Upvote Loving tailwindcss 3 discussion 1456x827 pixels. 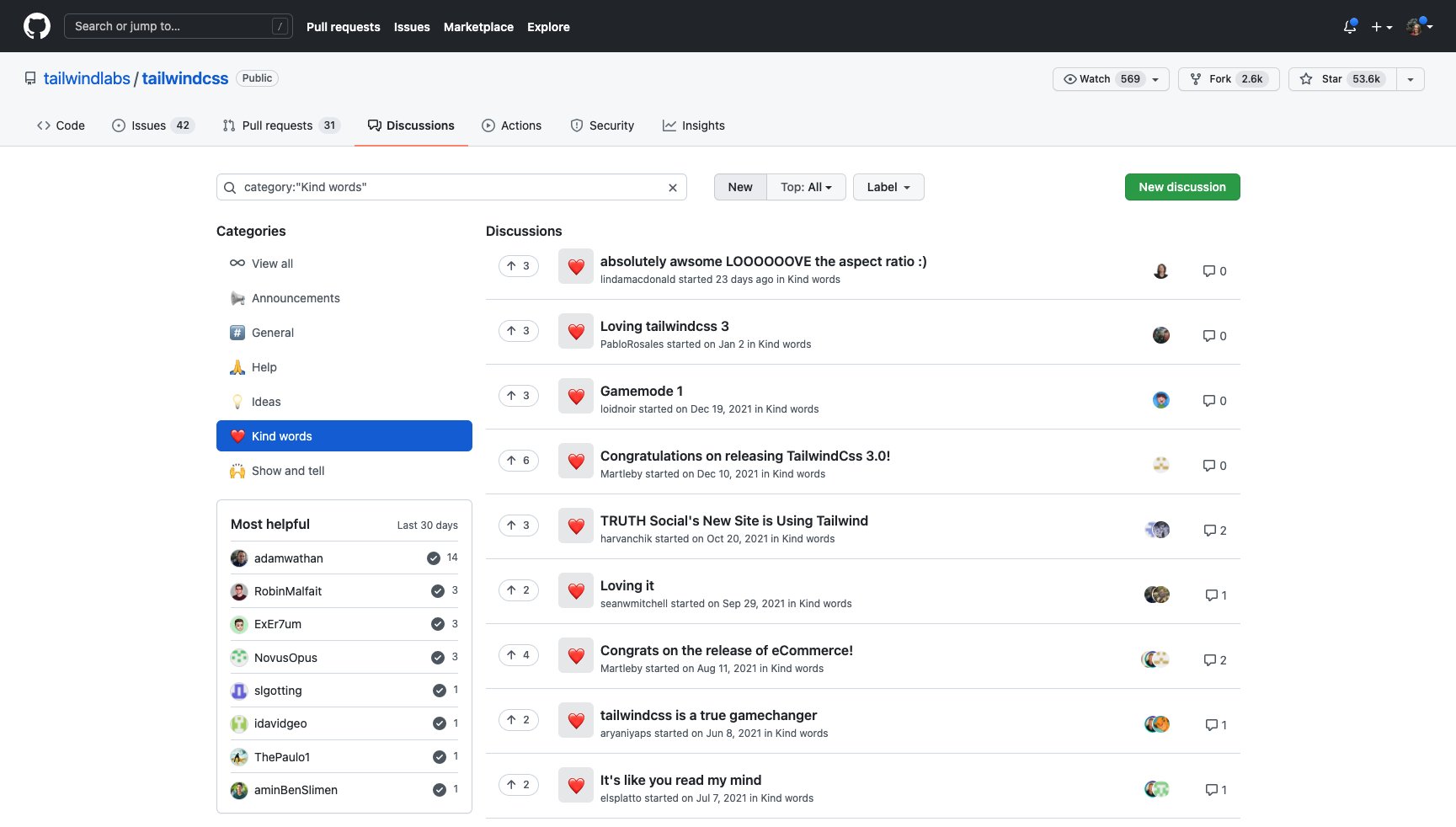pos(519,331)
